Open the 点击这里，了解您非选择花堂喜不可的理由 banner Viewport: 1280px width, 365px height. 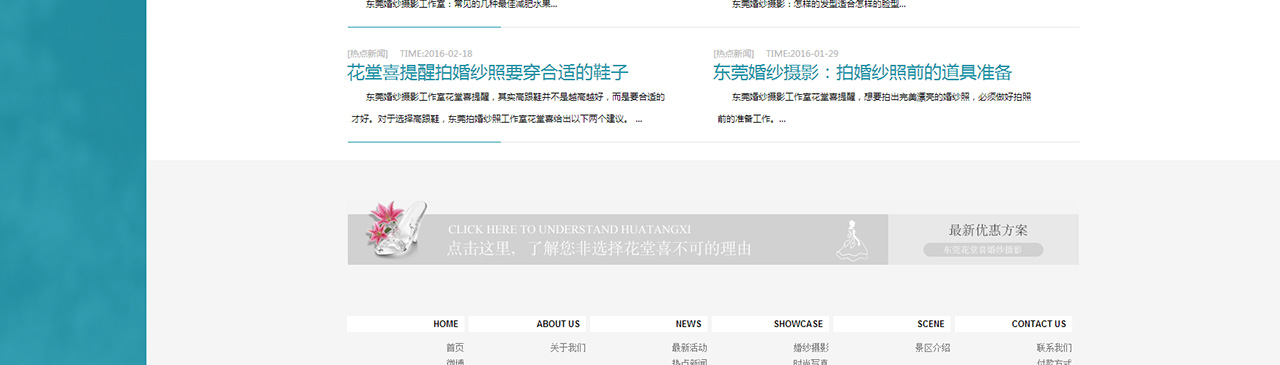[617, 239]
